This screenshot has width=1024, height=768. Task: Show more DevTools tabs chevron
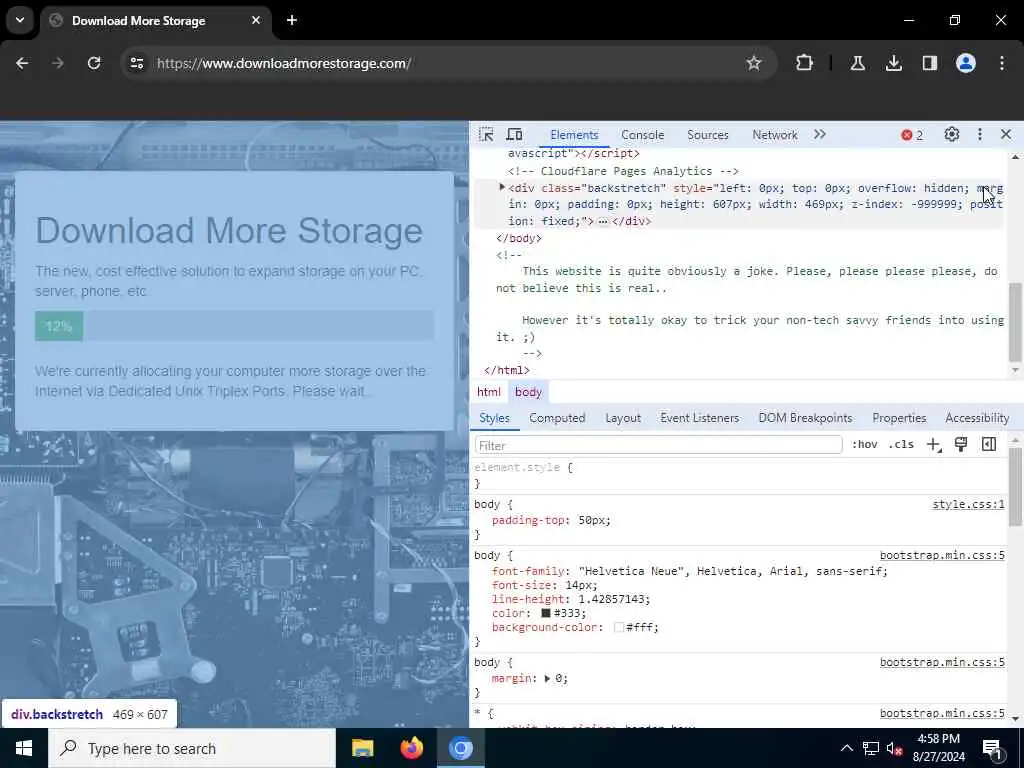coord(820,135)
